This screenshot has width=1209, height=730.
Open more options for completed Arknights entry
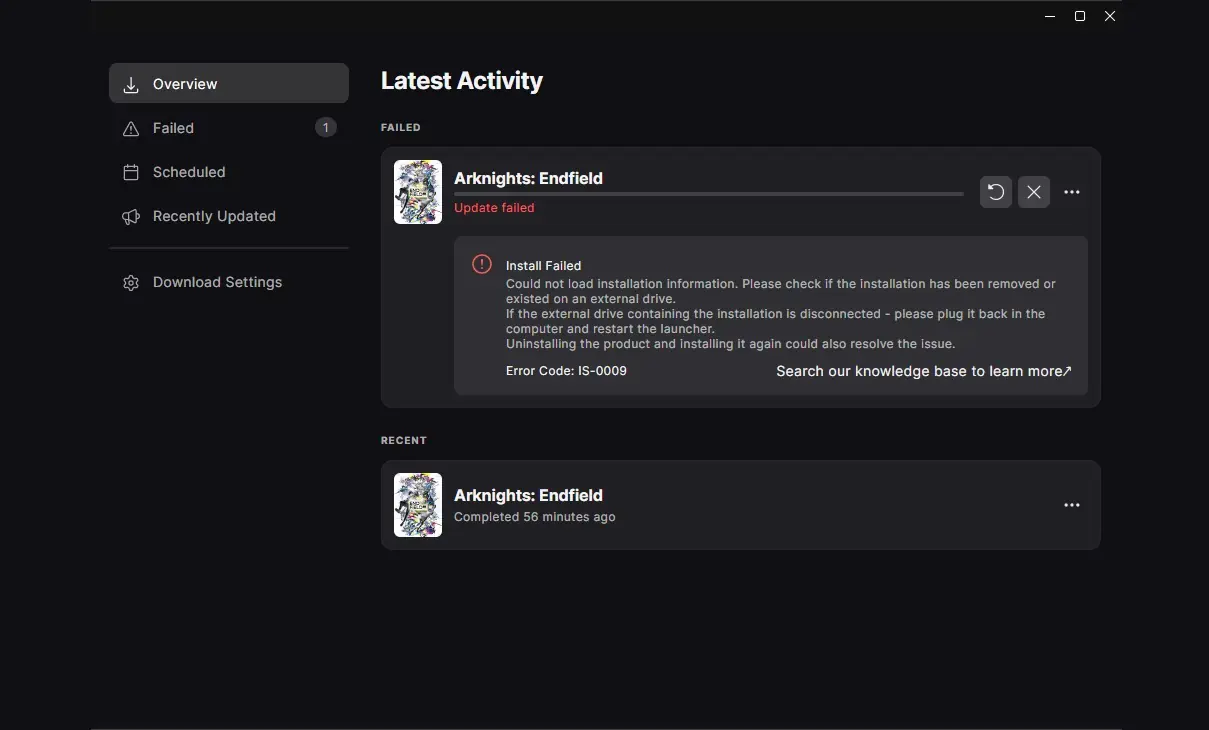(1072, 505)
